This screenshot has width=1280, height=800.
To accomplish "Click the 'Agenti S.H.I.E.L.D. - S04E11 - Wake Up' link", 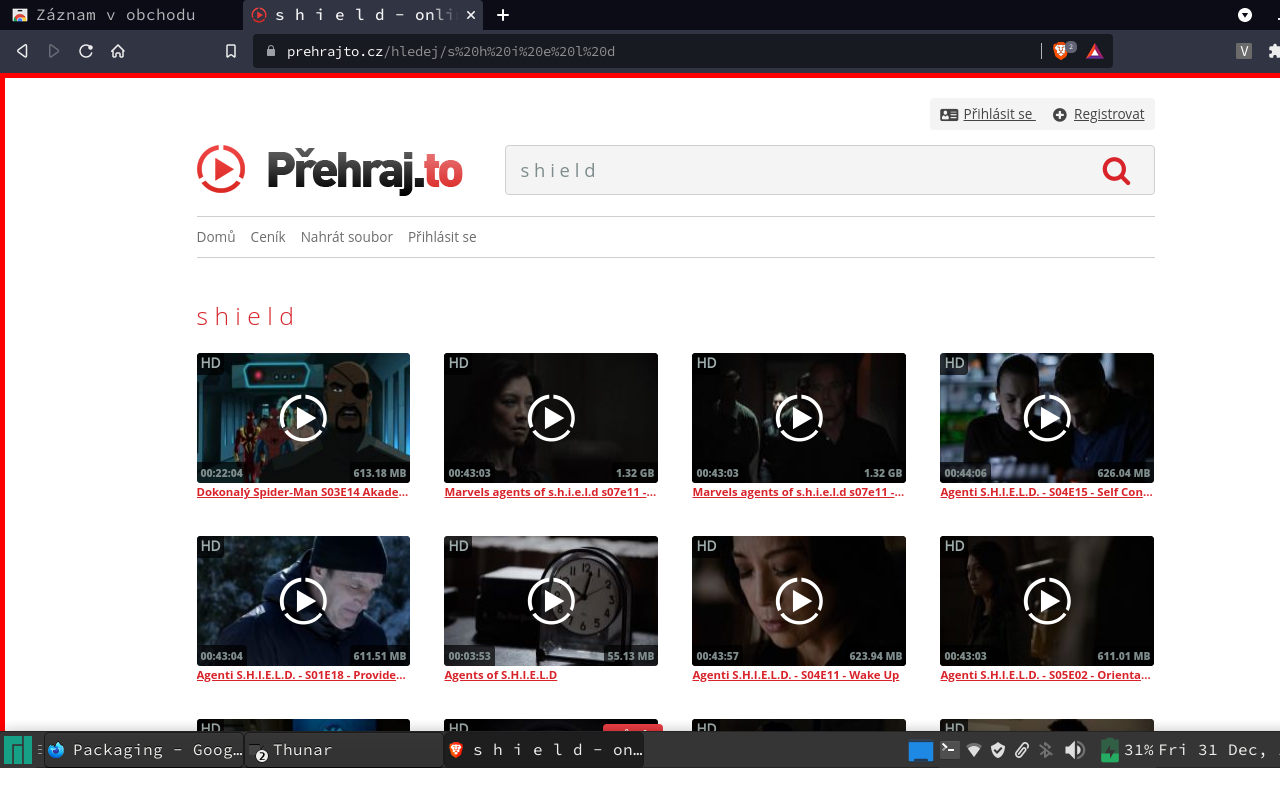I will tap(796, 675).
